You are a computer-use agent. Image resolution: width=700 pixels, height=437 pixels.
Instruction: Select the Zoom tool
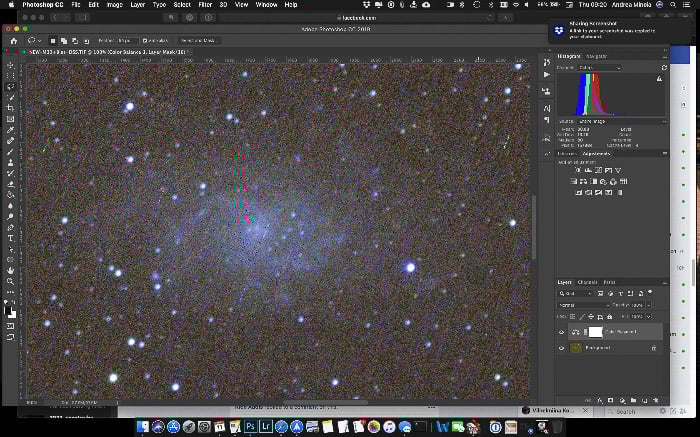coord(10,282)
